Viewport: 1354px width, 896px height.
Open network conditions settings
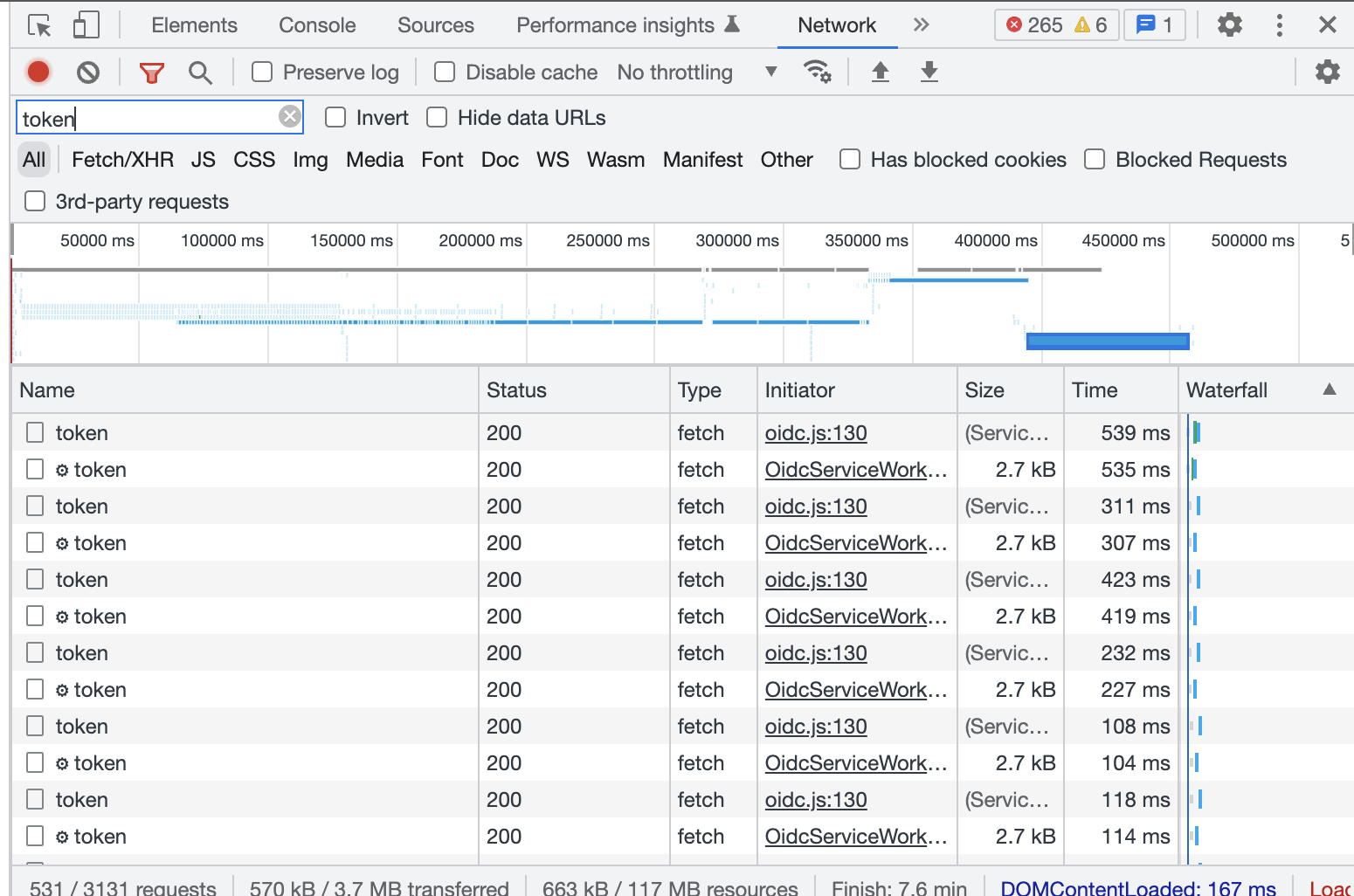[818, 72]
